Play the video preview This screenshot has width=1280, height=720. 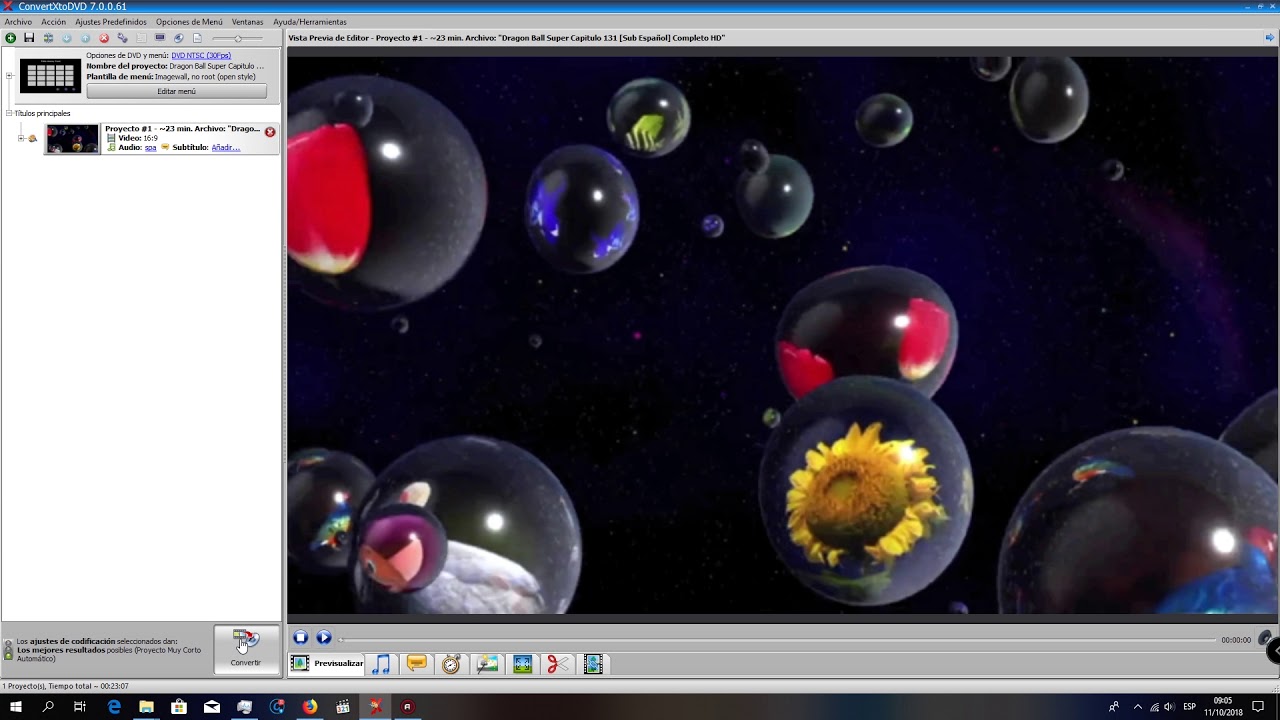(324, 638)
